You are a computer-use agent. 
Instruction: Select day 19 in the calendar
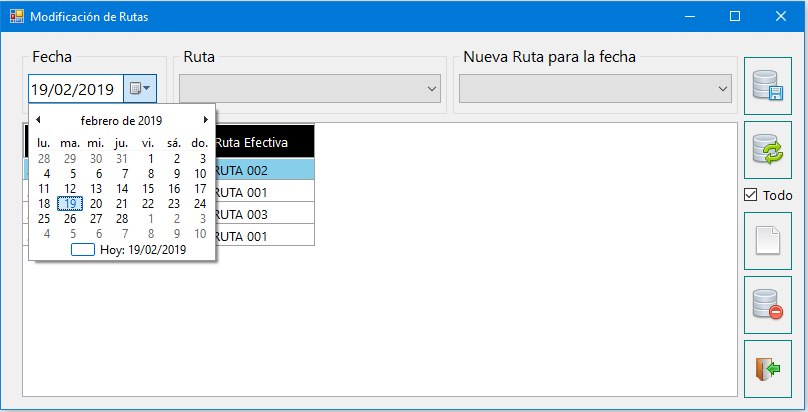[x=70, y=204]
